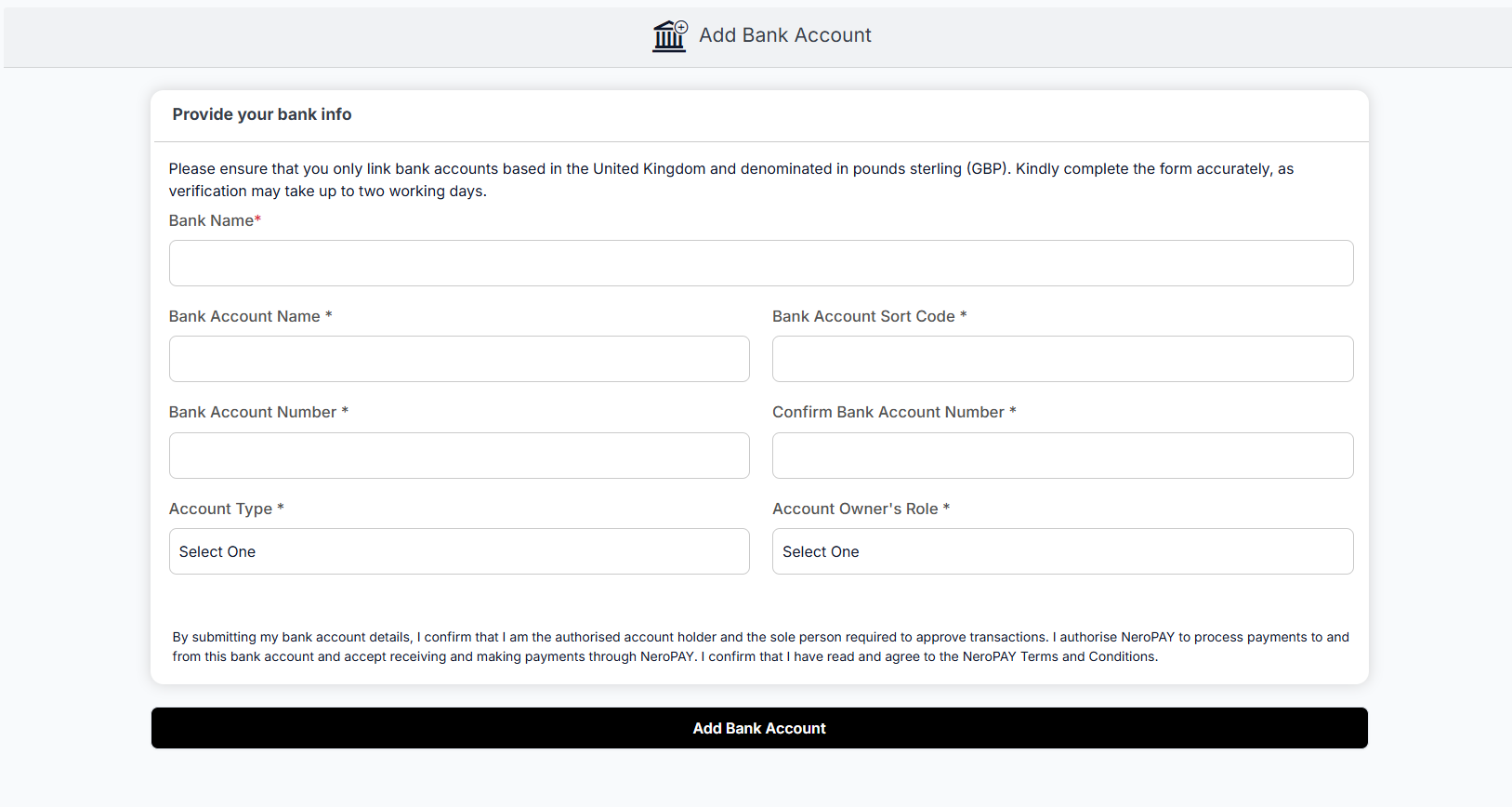
Task: Focus the Bank Name input field
Action: [760, 263]
